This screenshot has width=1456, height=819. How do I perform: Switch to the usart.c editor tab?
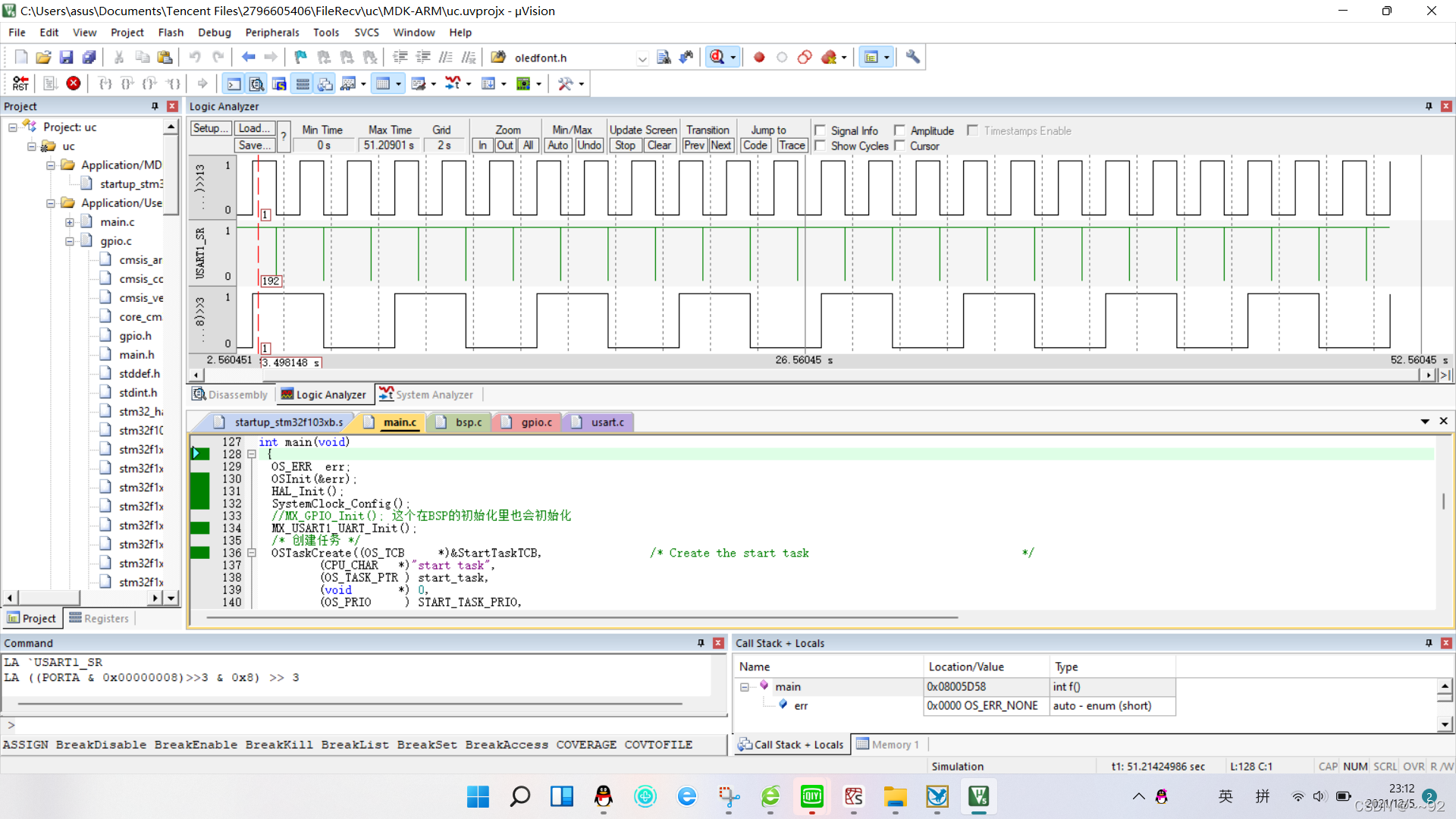[x=599, y=422]
